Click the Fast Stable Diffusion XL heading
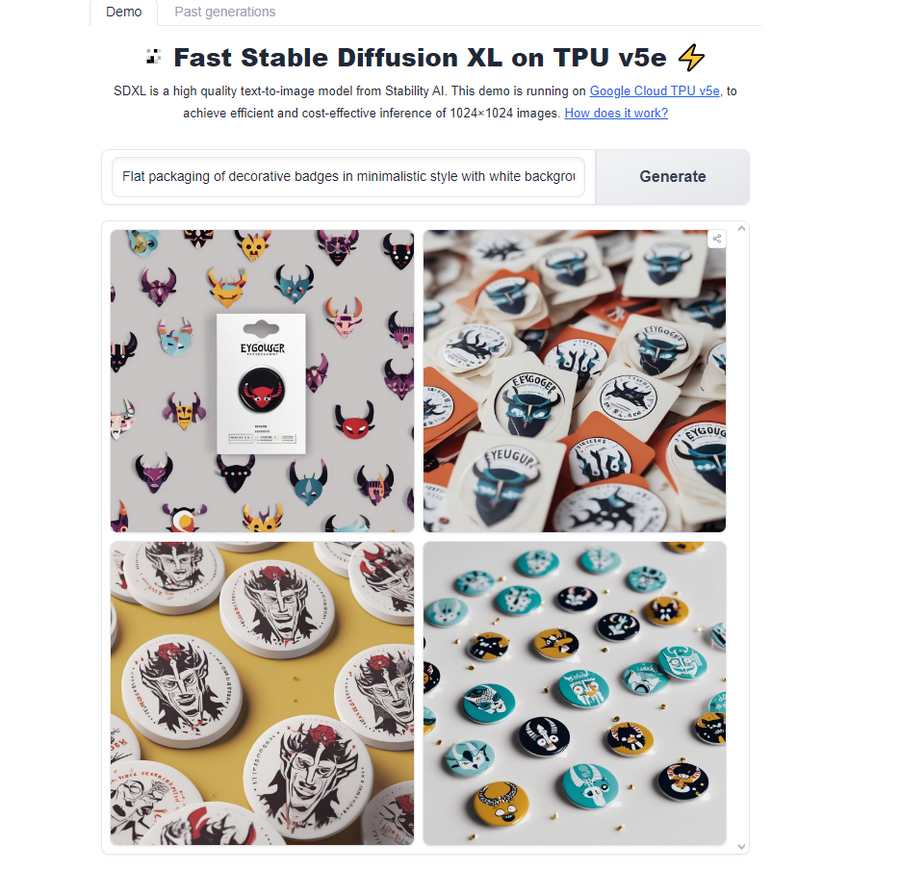Image resolution: width=900 pixels, height=871 pixels. pos(420,57)
